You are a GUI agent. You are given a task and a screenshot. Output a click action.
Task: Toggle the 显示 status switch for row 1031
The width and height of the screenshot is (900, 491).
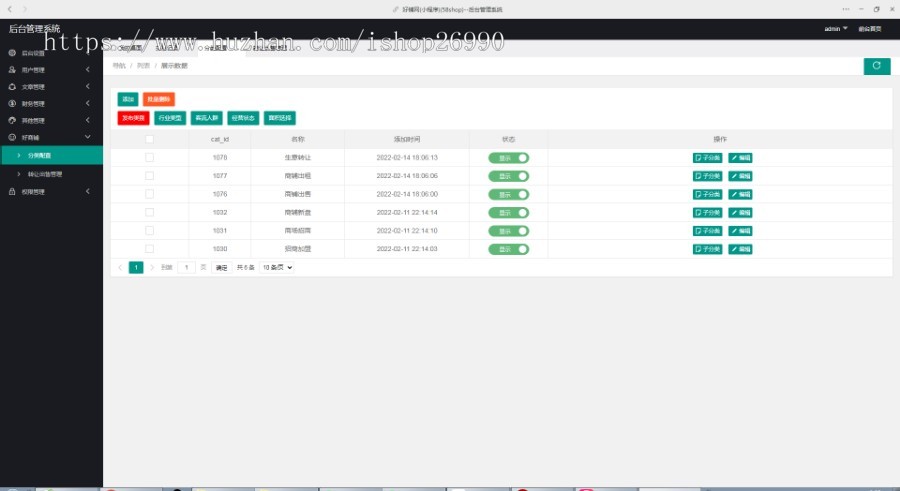(x=509, y=231)
